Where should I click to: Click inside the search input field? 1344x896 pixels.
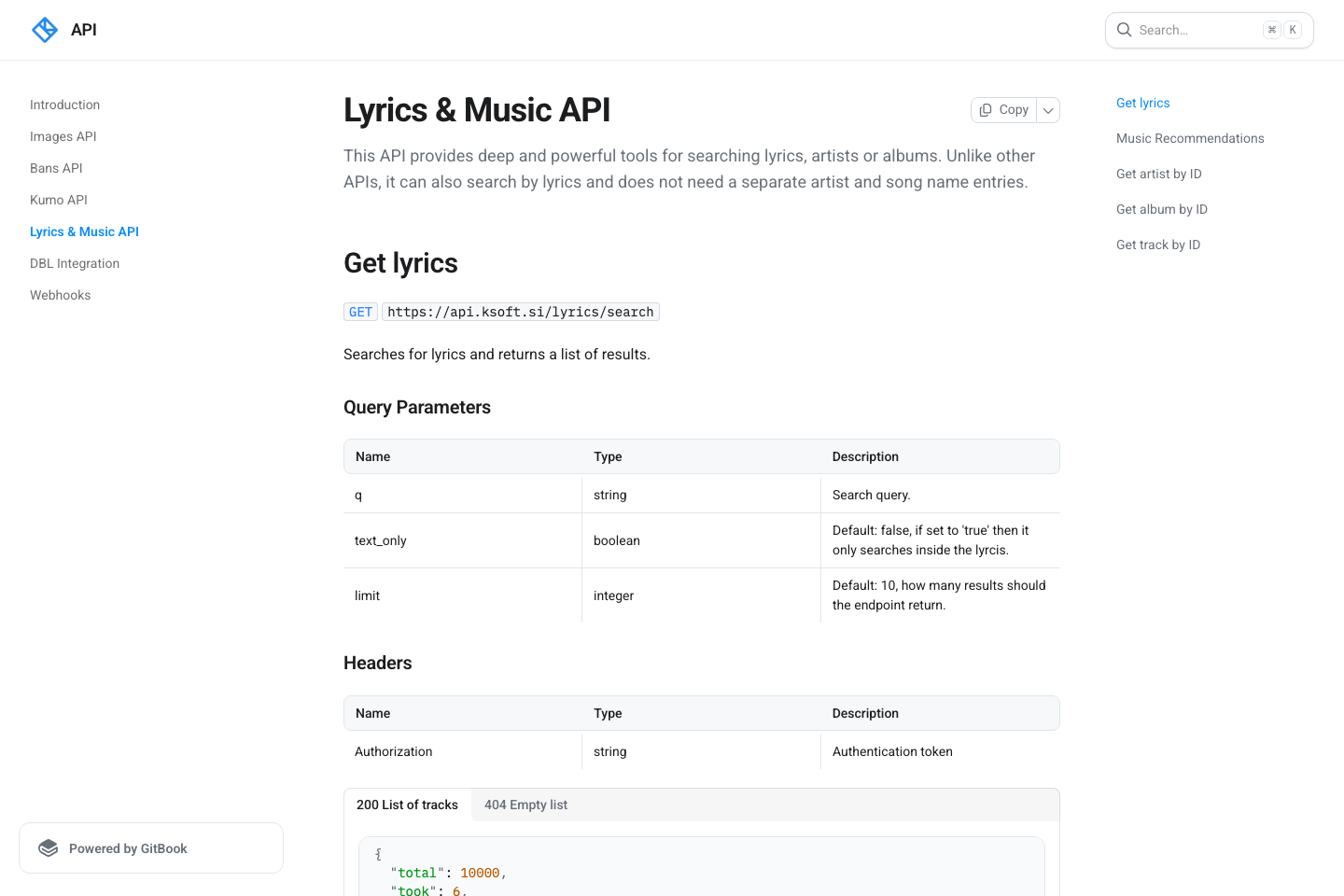[x=1195, y=30]
